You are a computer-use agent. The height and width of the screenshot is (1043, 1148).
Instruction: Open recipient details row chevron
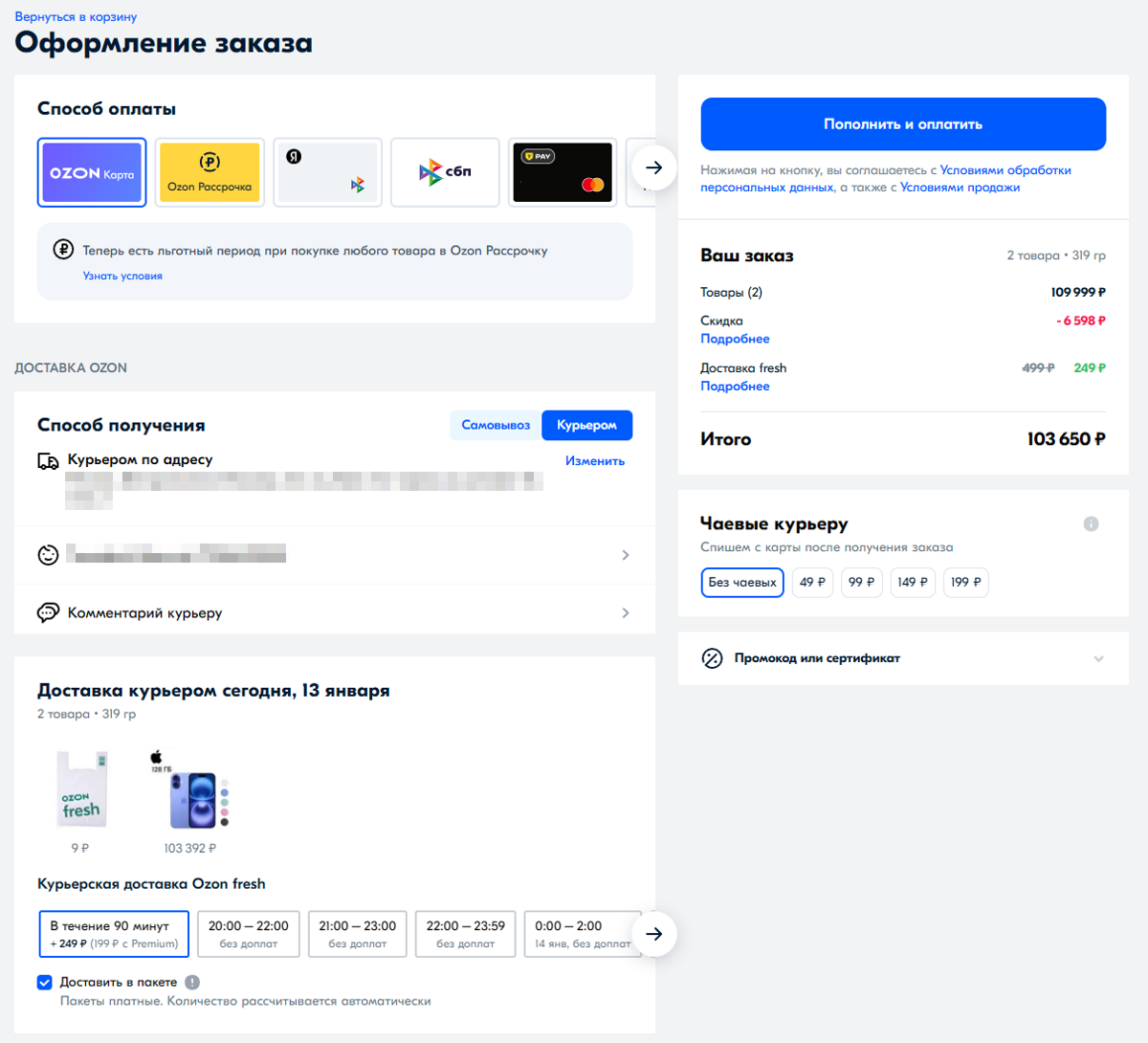click(626, 555)
